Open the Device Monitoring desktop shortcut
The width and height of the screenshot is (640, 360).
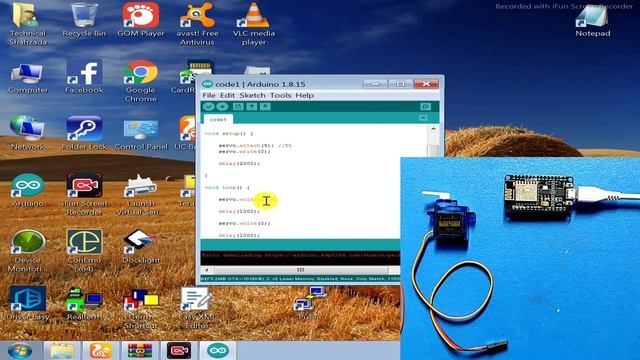pos(27,251)
